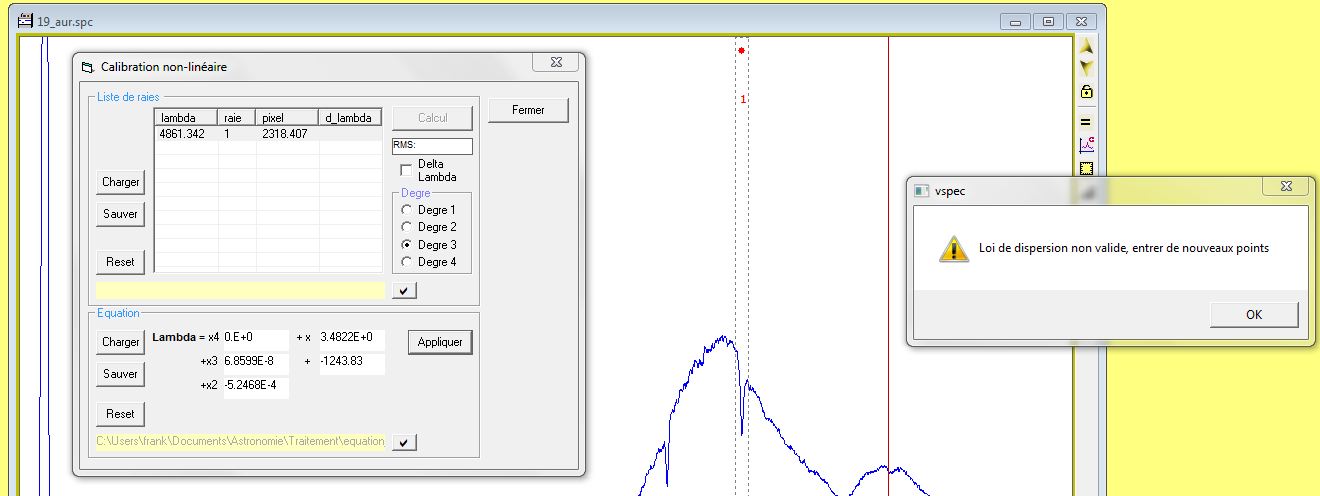
Task: Click Charger in Liste de raies
Action: tap(121, 182)
